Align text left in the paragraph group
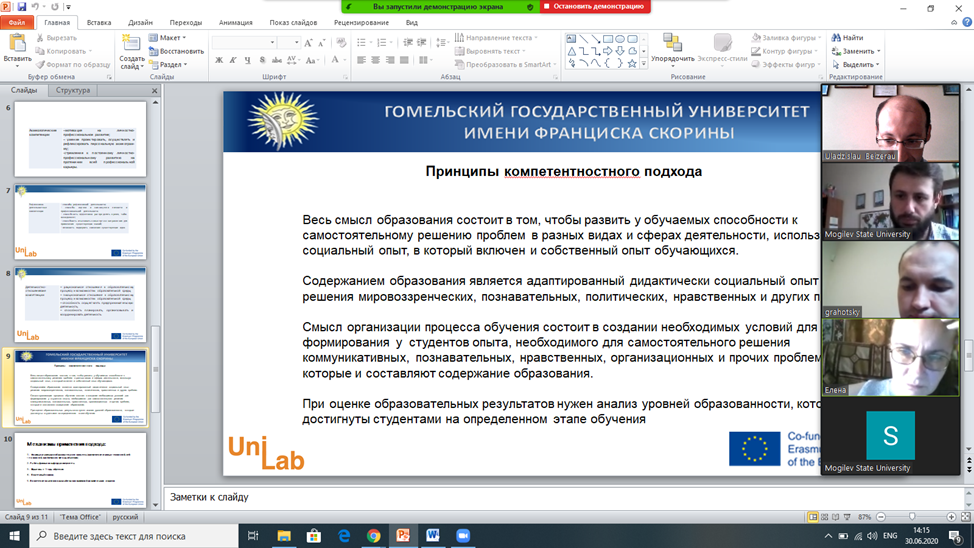974x548 pixels. (362, 60)
